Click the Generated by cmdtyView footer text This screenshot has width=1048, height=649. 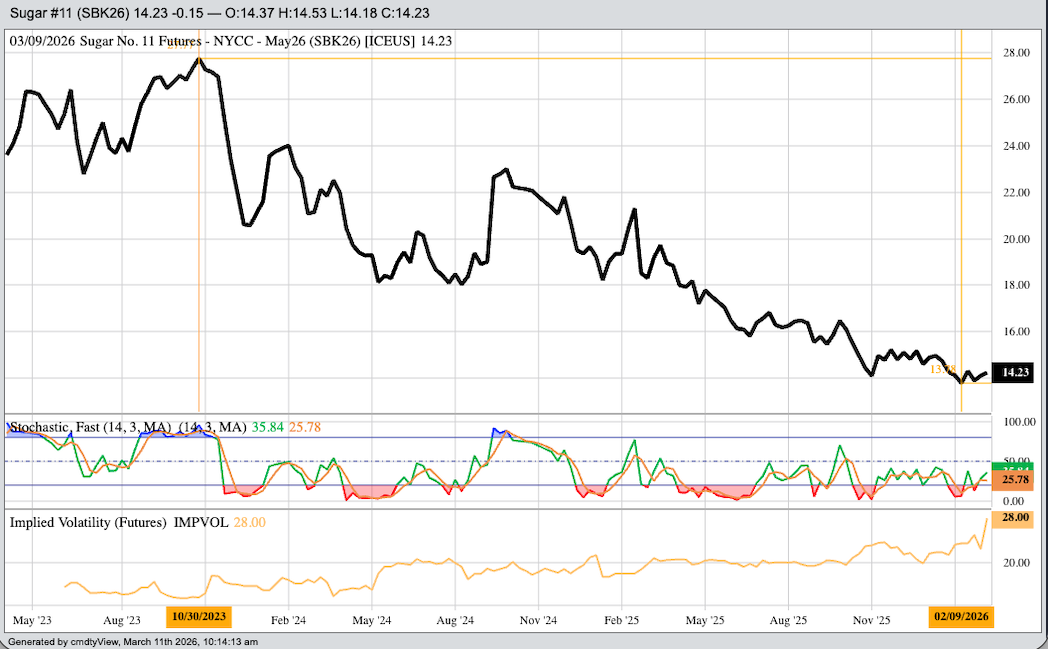133,642
